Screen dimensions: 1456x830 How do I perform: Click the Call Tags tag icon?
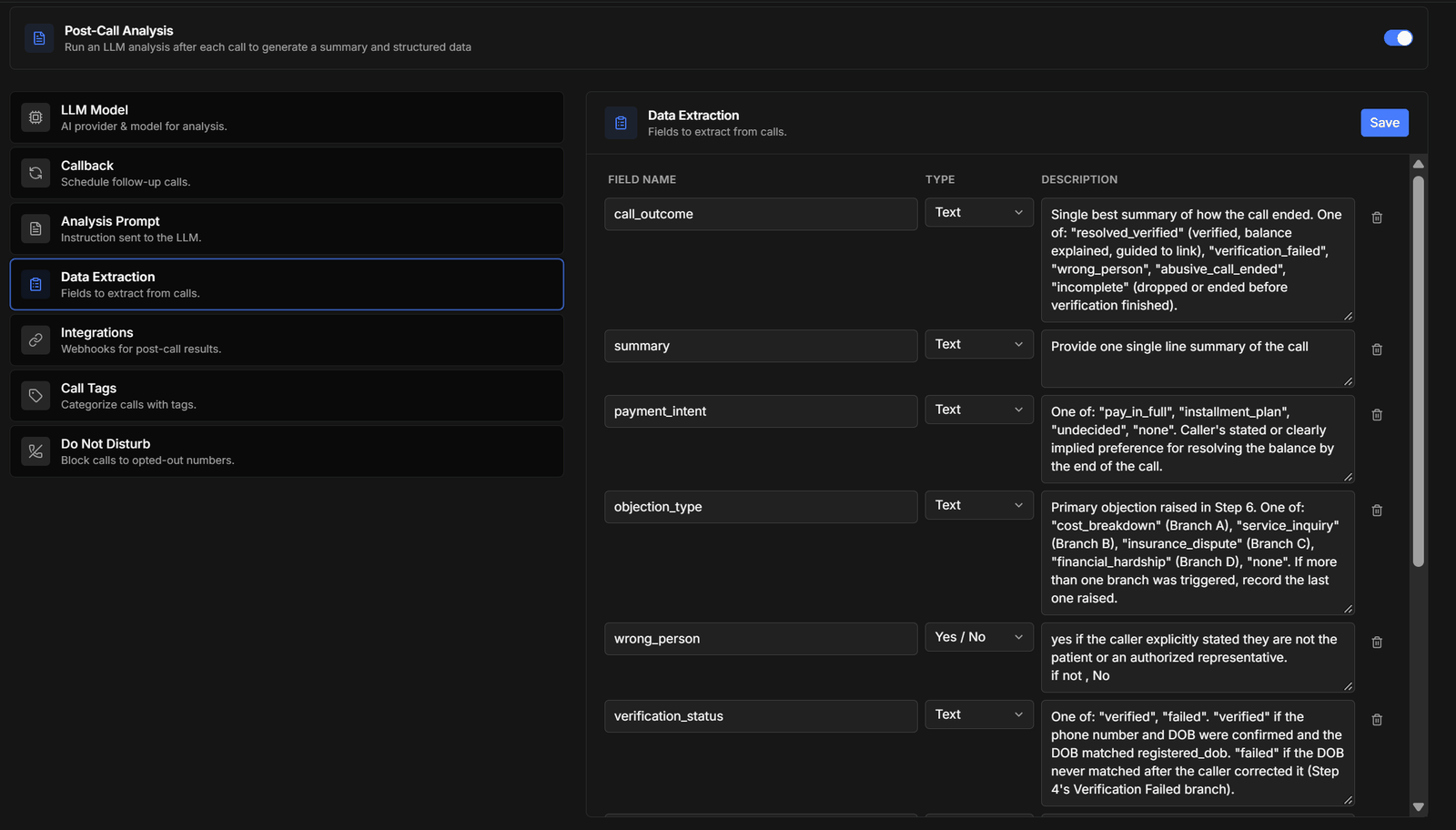[x=35, y=395]
